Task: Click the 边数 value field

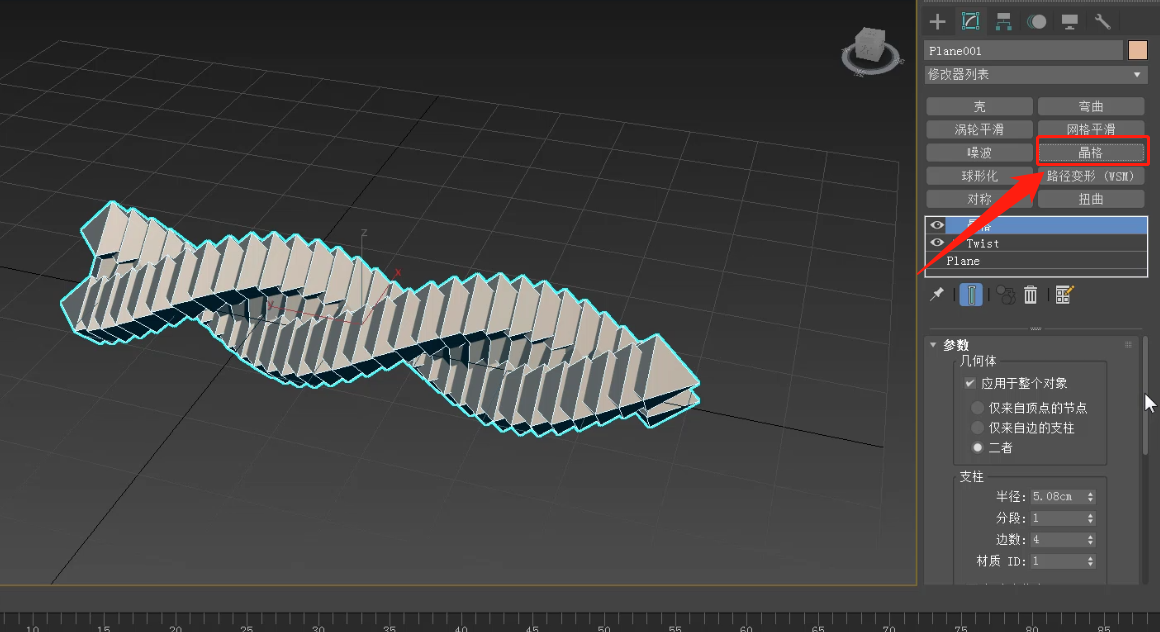Action: (x=1057, y=539)
